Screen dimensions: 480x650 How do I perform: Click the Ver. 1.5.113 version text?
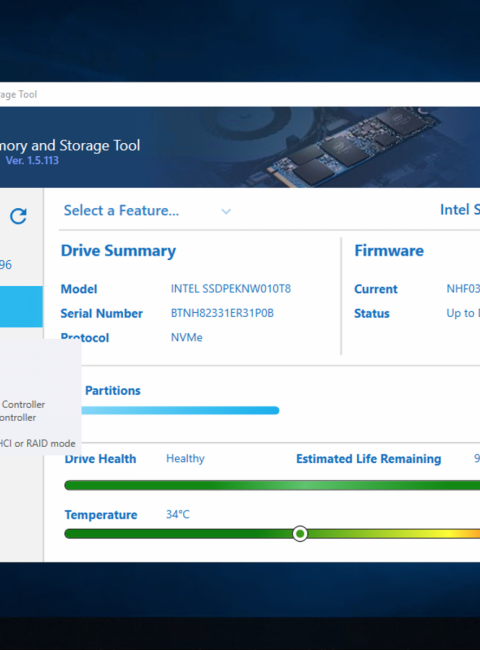coord(32,160)
